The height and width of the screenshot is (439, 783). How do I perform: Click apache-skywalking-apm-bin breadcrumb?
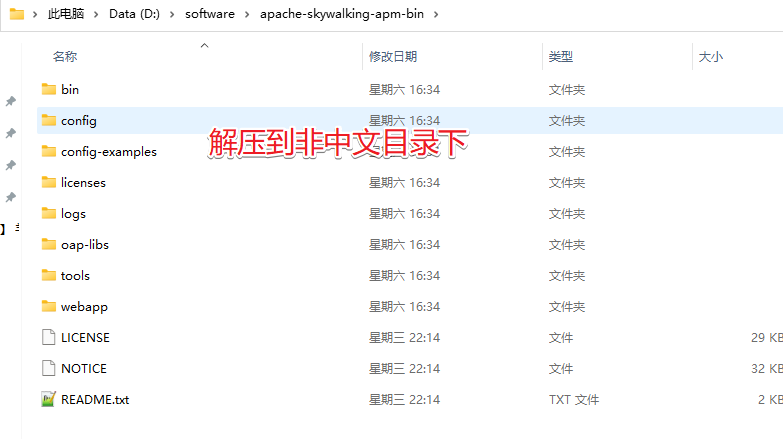point(342,14)
